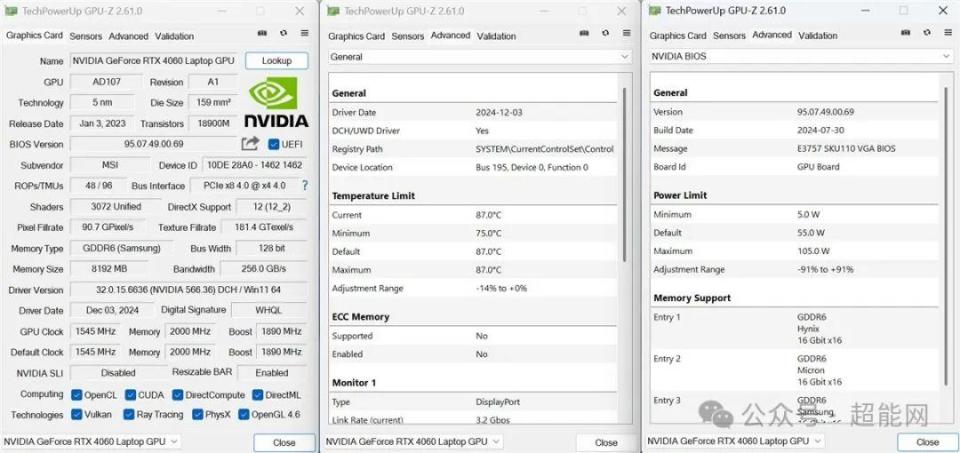Switch to Sensors tab in first window

[86, 36]
